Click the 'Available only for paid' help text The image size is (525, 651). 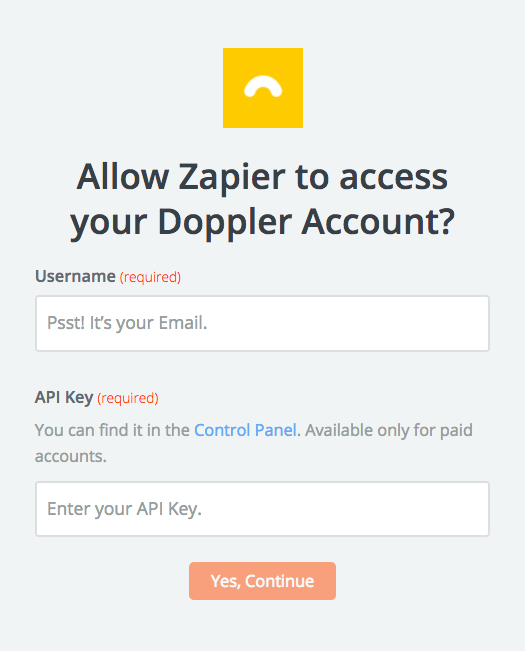coord(389,431)
